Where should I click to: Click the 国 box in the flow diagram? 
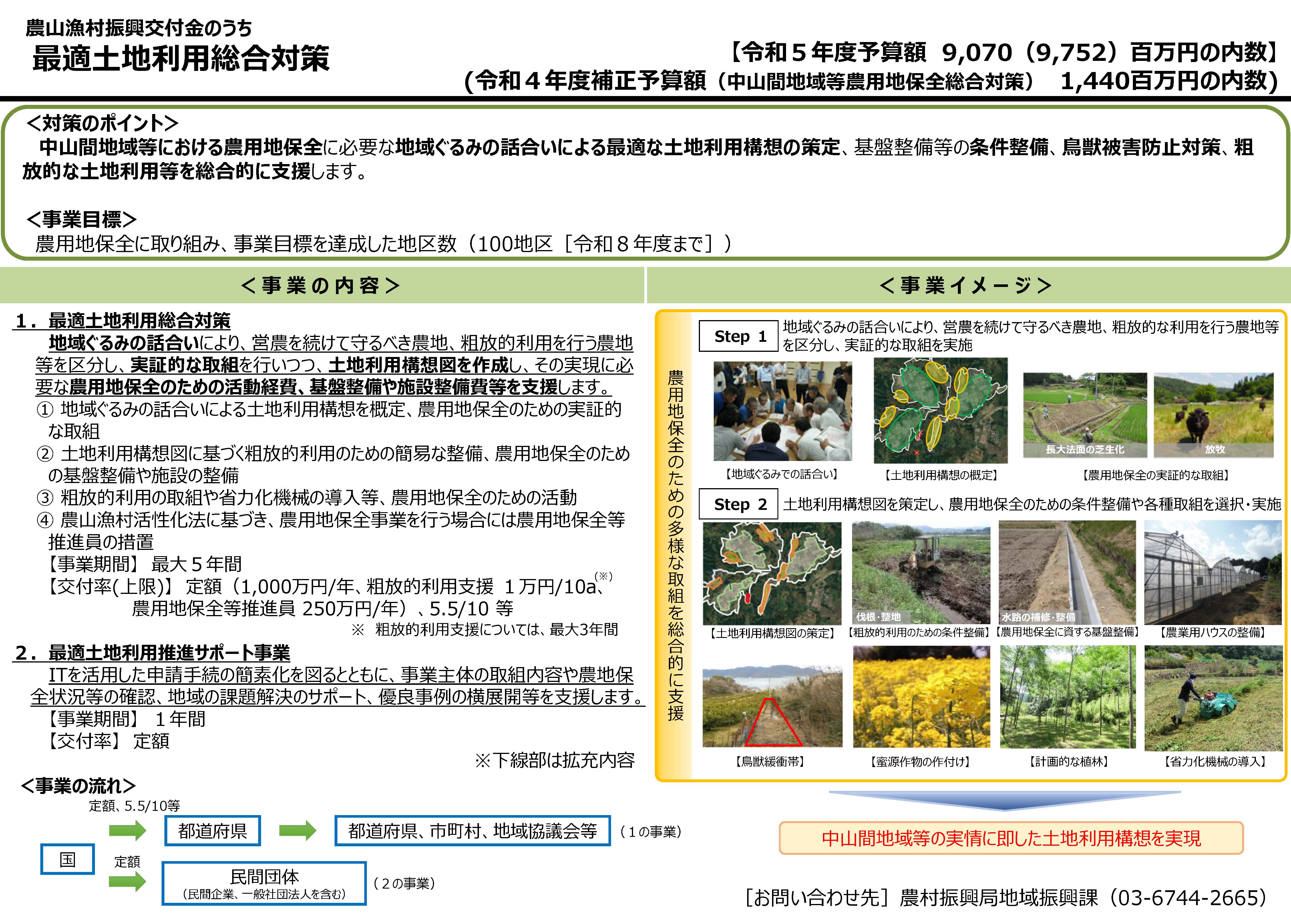(x=68, y=859)
